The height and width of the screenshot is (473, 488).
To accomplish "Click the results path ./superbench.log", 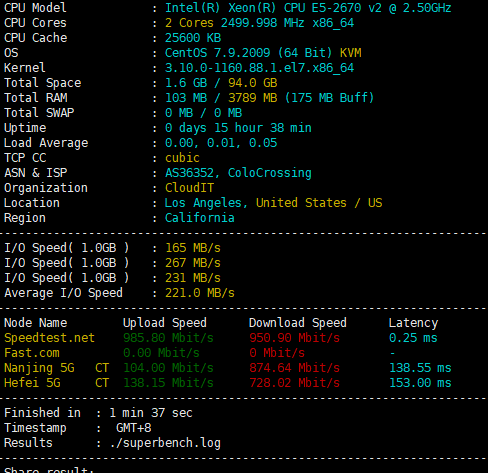I will click(165, 443).
